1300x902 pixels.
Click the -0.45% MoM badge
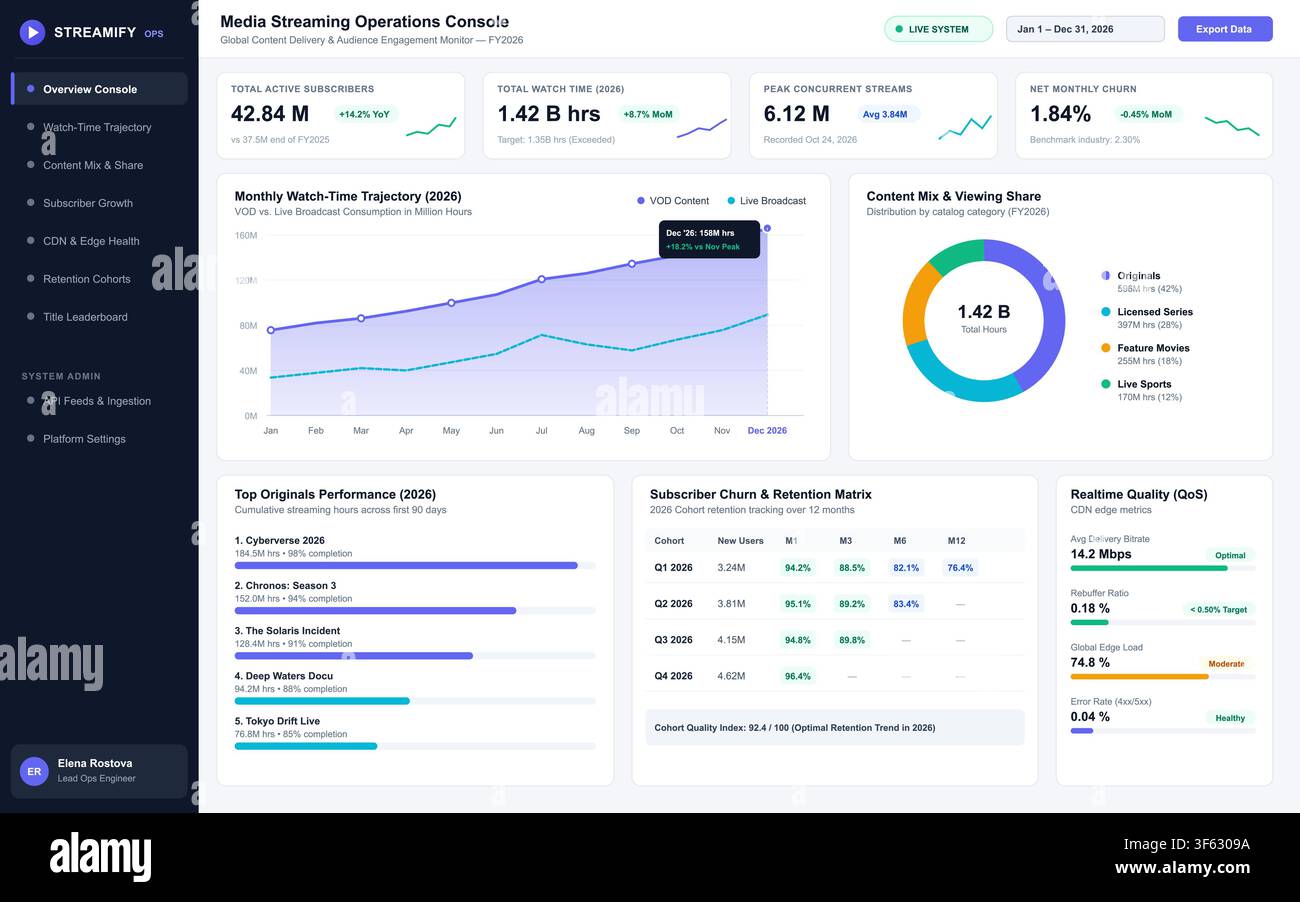[1146, 114]
